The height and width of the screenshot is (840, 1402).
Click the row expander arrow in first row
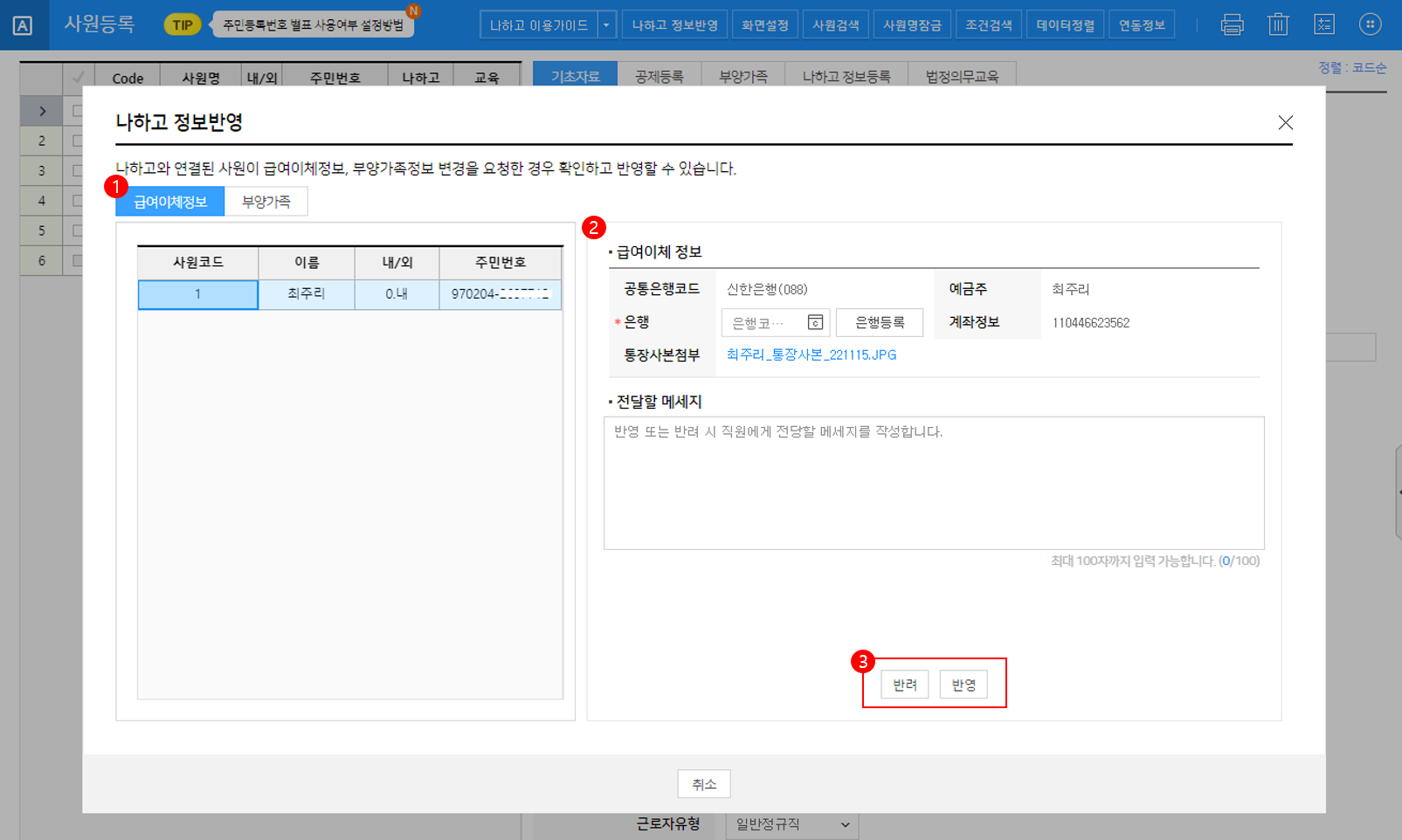pyautogui.click(x=42, y=111)
